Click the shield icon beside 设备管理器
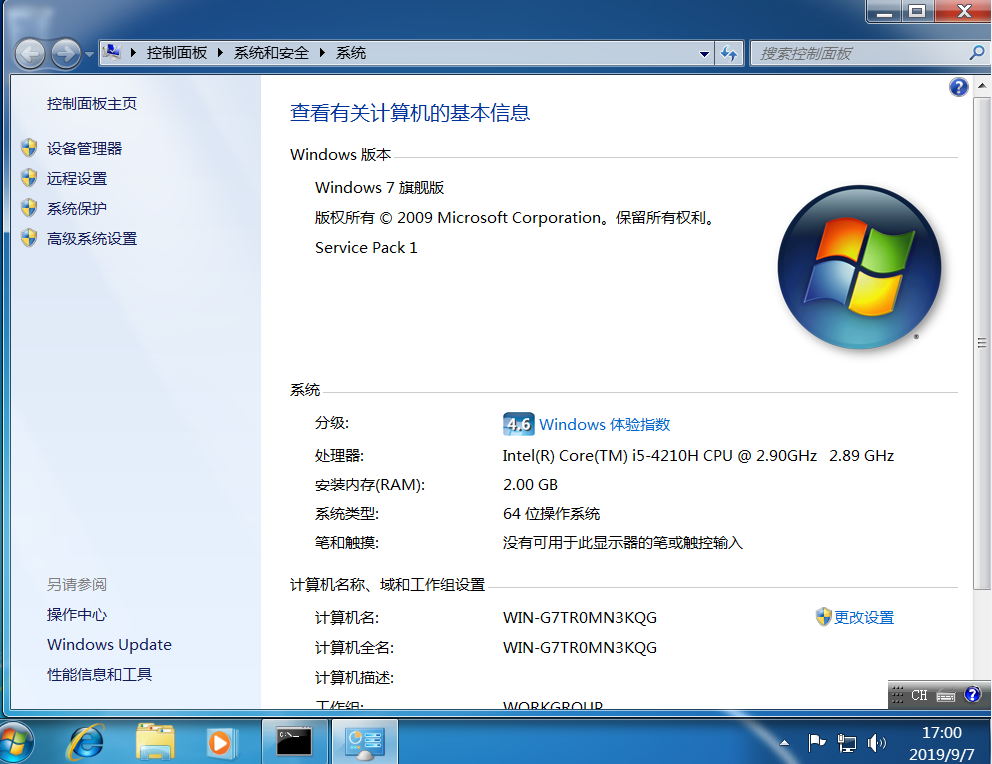The height and width of the screenshot is (764, 992). [28, 148]
